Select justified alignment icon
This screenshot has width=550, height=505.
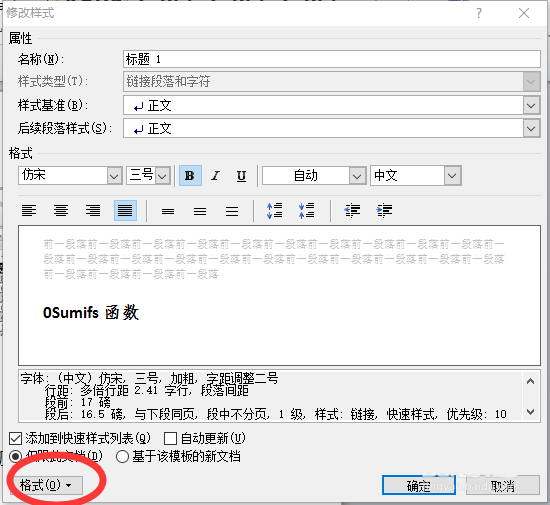point(125,211)
